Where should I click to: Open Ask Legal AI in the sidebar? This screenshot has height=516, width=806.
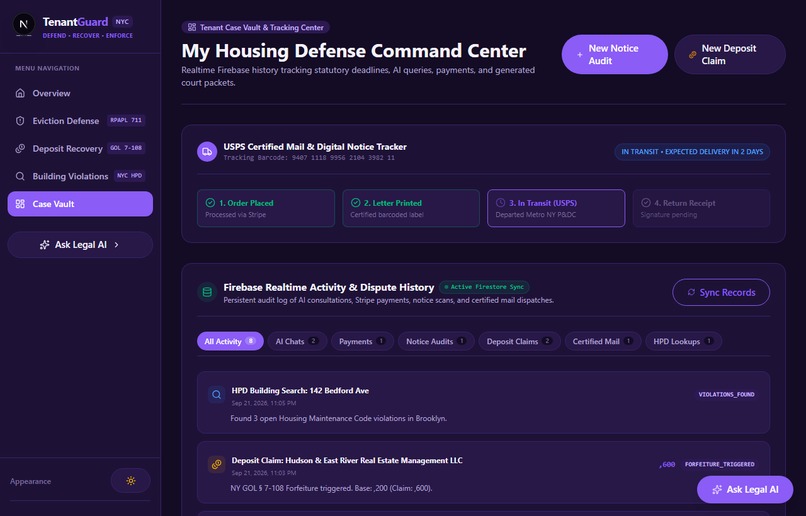point(80,245)
